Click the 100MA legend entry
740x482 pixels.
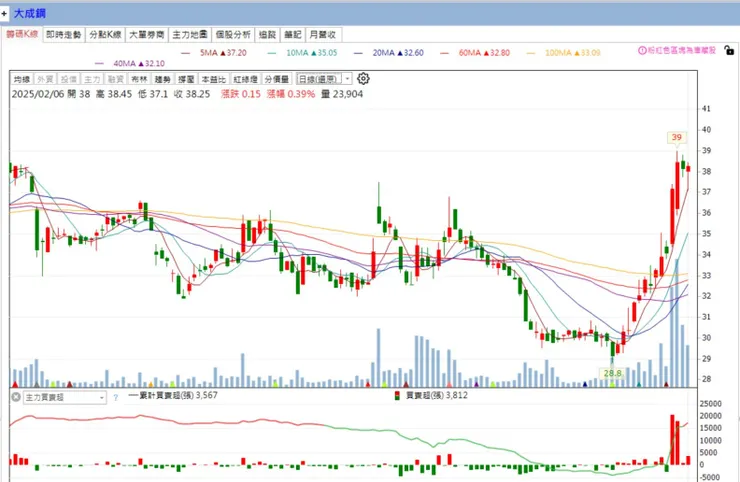(564, 52)
